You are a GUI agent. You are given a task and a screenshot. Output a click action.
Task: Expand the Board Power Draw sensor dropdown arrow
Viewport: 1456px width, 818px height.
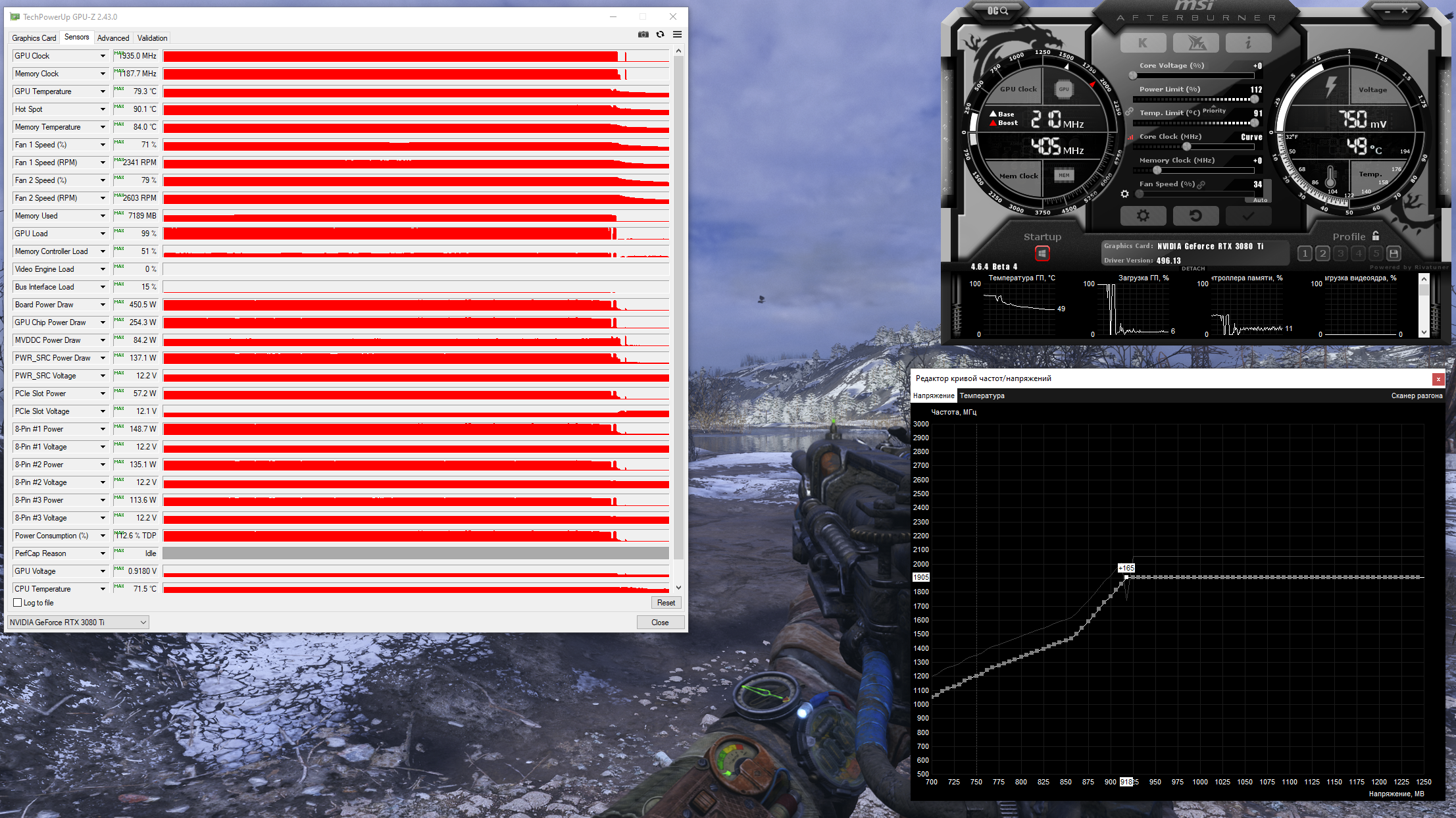point(103,305)
